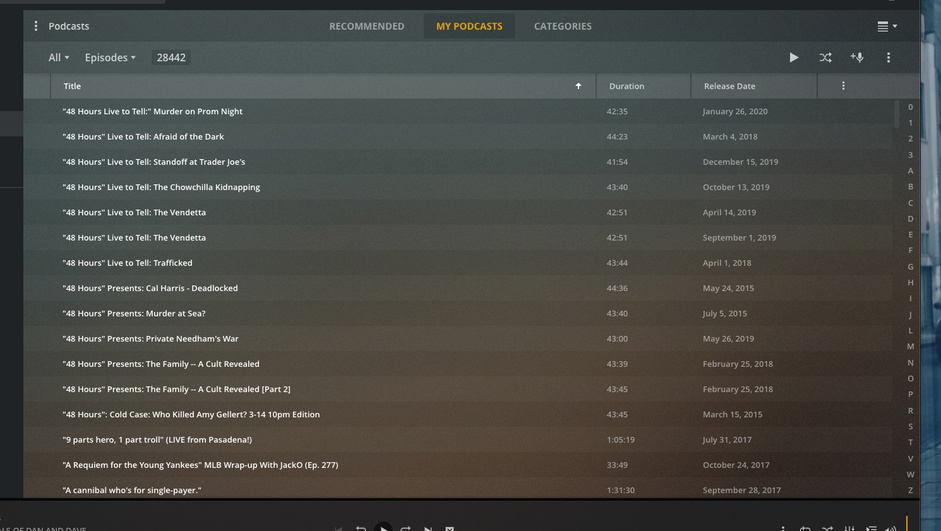Jump to letter W in the alphabet bar

(910, 474)
